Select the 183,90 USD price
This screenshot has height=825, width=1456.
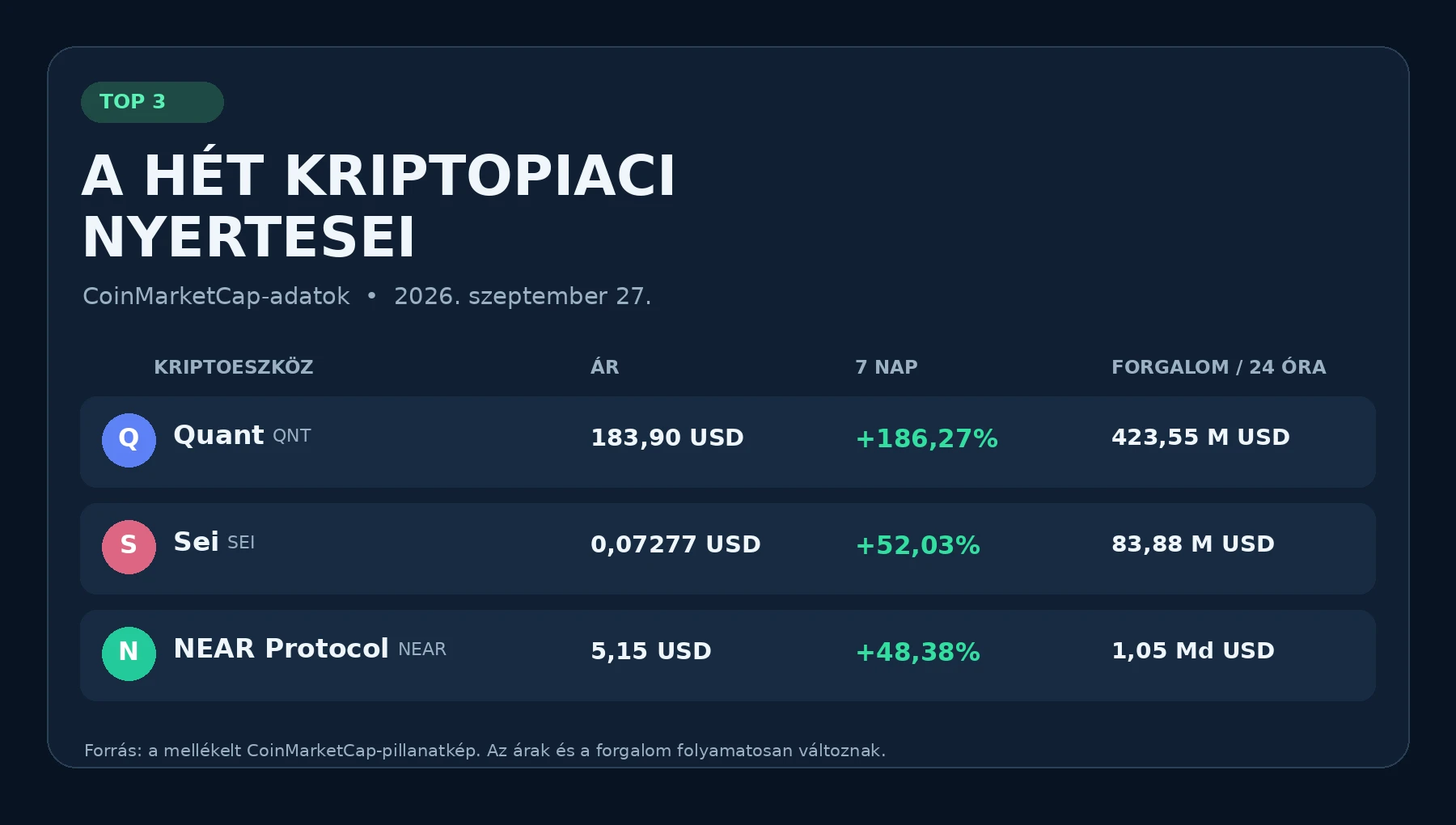(x=667, y=438)
